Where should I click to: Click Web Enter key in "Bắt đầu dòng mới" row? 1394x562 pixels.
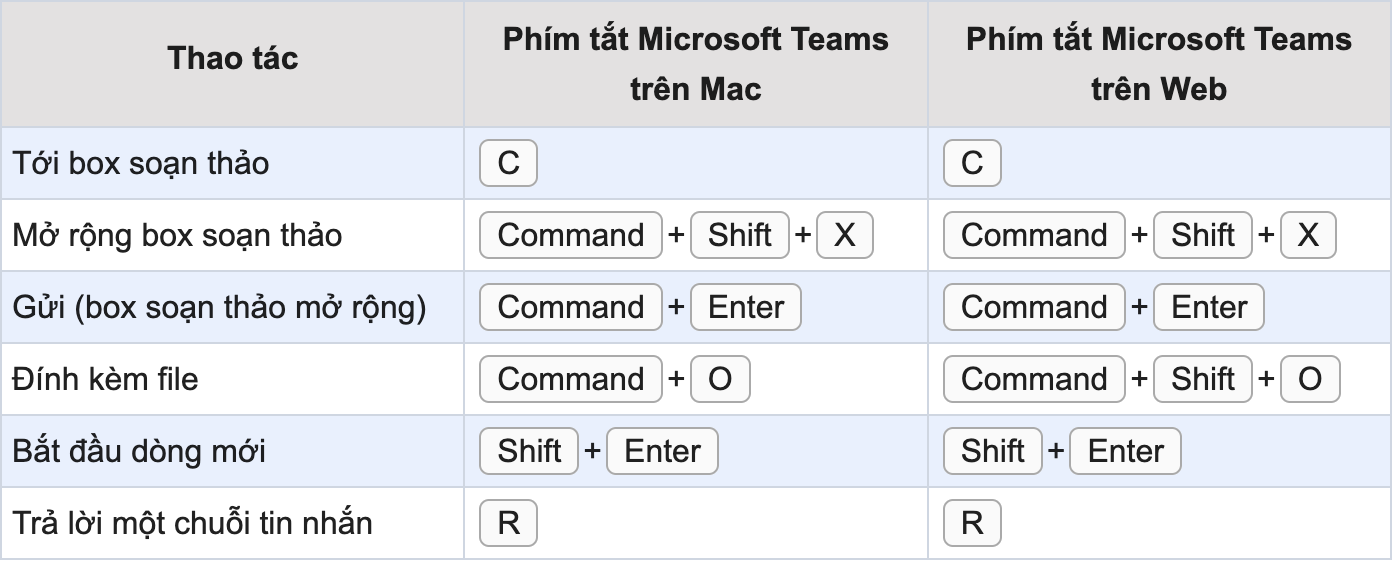(1125, 451)
